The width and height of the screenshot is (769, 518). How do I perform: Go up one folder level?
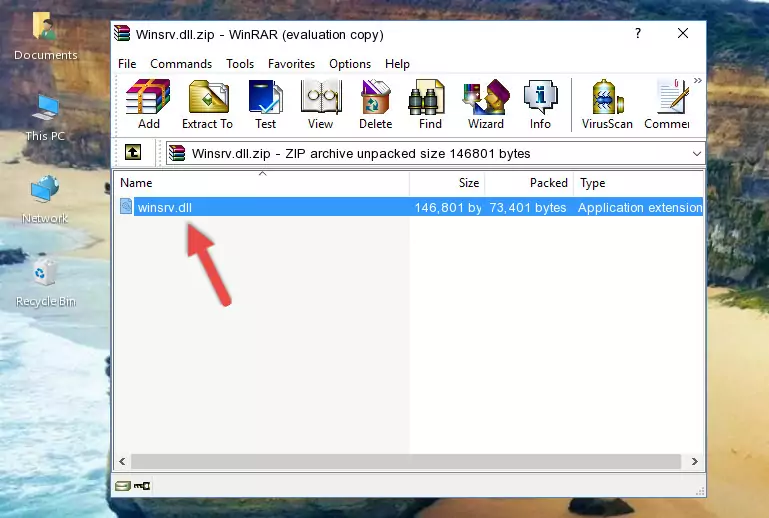pyautogui.click(x=133, y=153)
